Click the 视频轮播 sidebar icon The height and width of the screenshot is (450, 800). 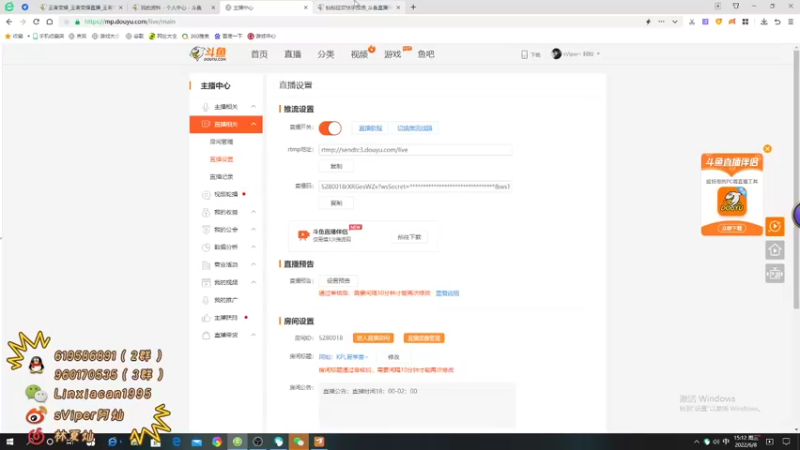tap(206, 194)
